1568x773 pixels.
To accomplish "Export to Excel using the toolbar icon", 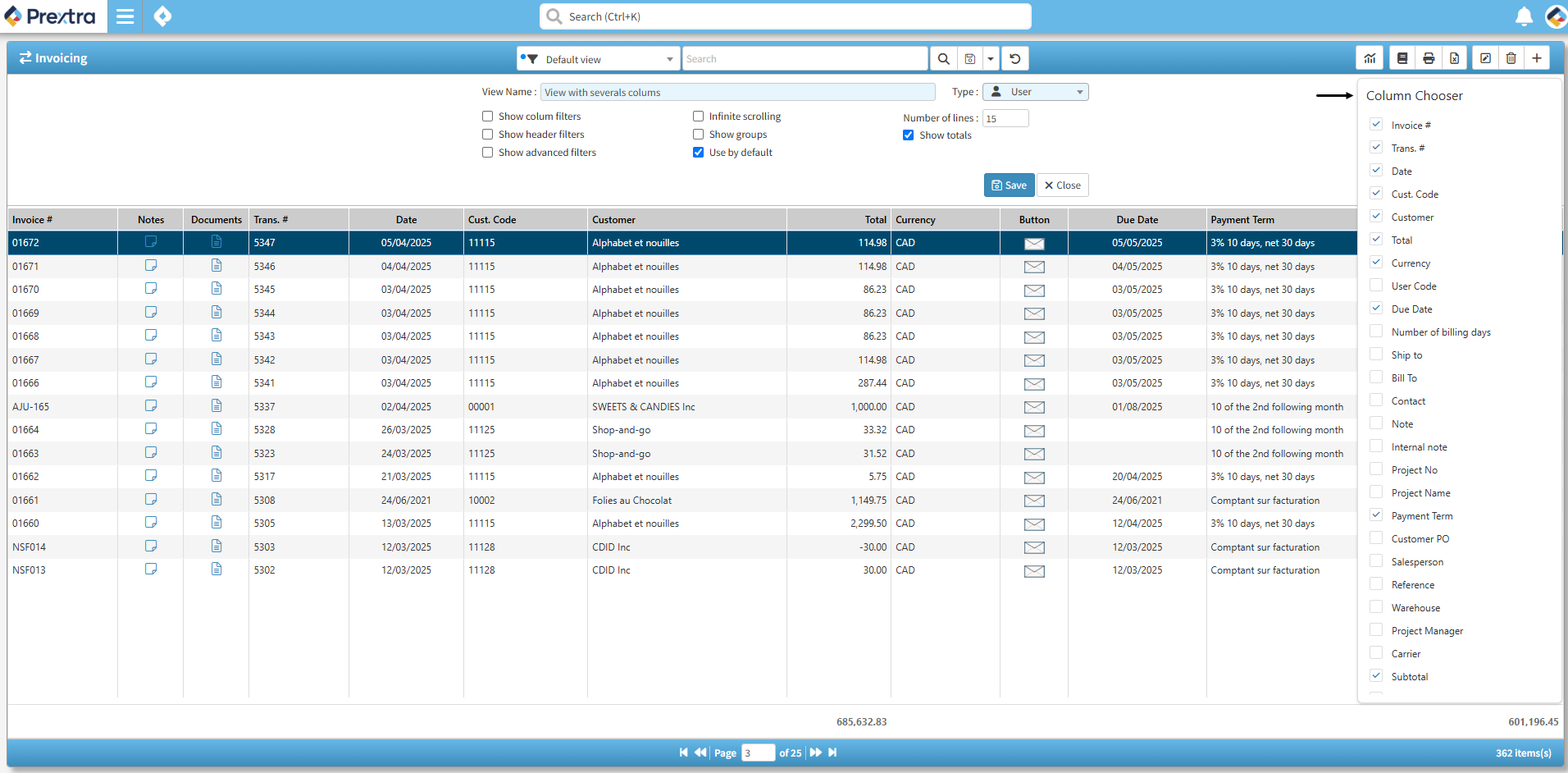I will pyautogui.click(x=1454, y=58).
